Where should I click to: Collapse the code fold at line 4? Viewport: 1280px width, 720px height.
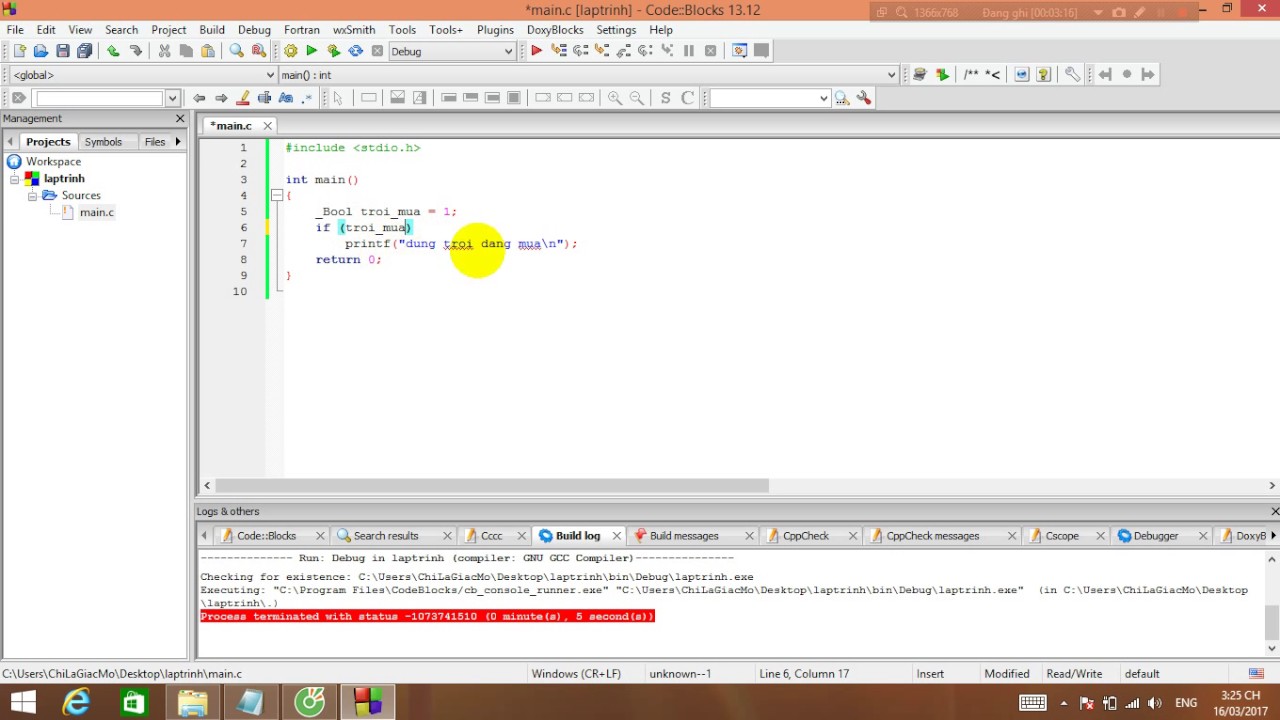(276, 196)
